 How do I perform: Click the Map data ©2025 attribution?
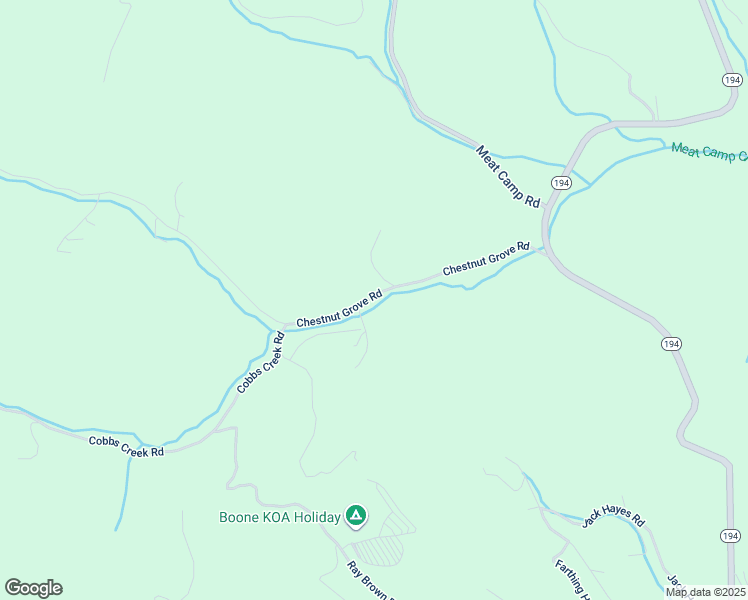(x=705, y=592)
